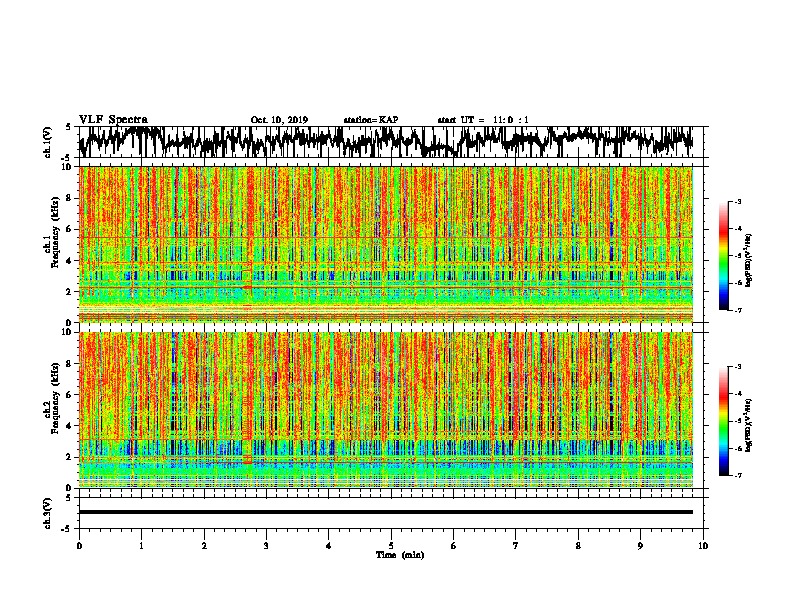Screen dimensions: 792x612
Task: Click time axis tick label "9"
Action: point(640,545)
